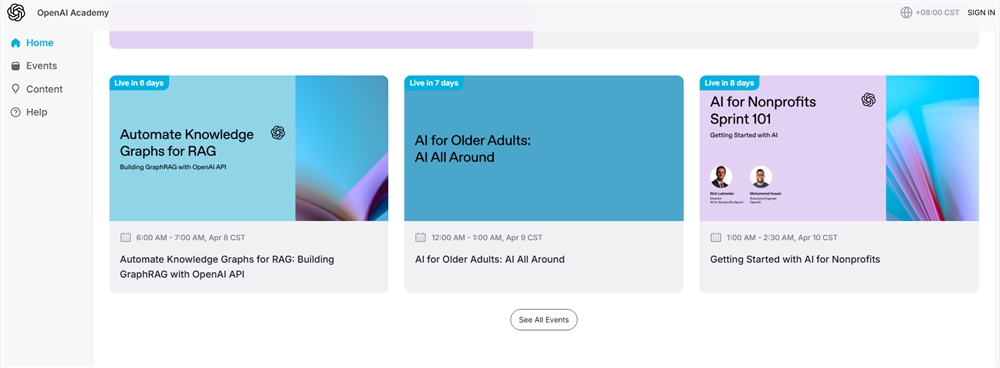Click calendar icon beside Apr 8 time
1000x368 pixels.
pyautogui.click(x=126, y=237)
